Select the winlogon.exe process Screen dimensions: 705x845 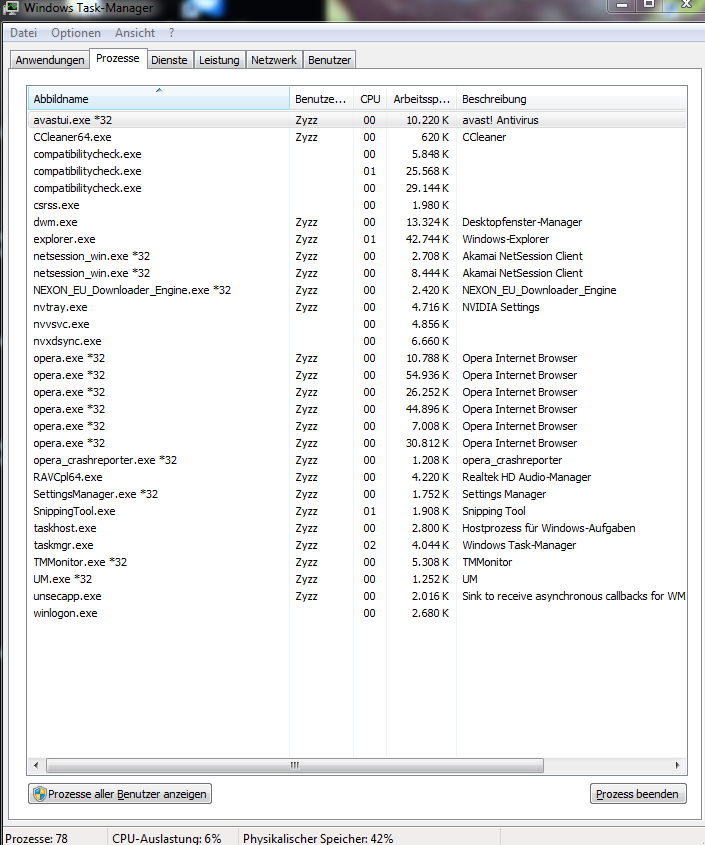click(357, 613)
